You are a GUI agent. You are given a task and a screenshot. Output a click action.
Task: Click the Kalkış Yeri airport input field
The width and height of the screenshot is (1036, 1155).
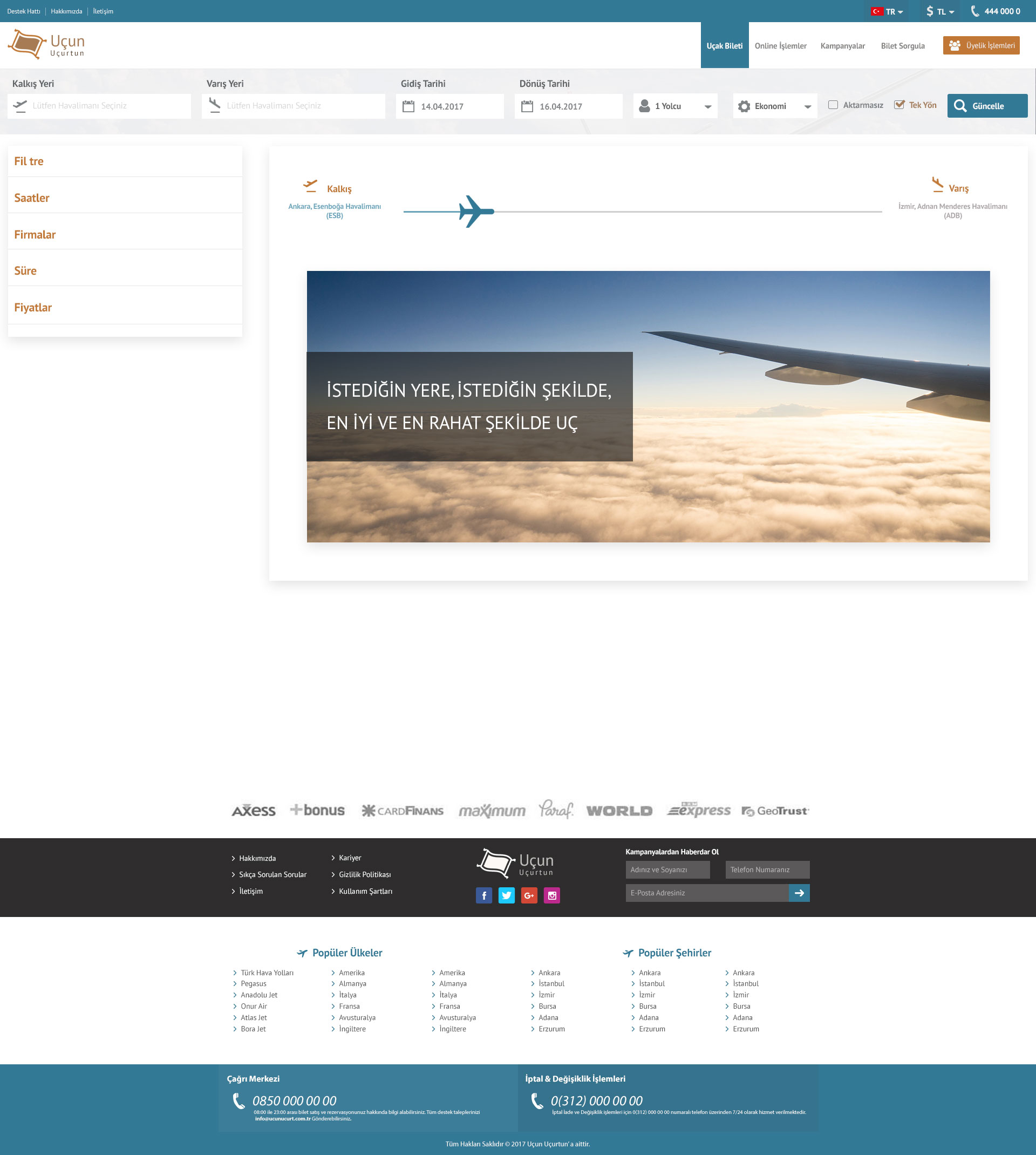(x=100, y=106)
